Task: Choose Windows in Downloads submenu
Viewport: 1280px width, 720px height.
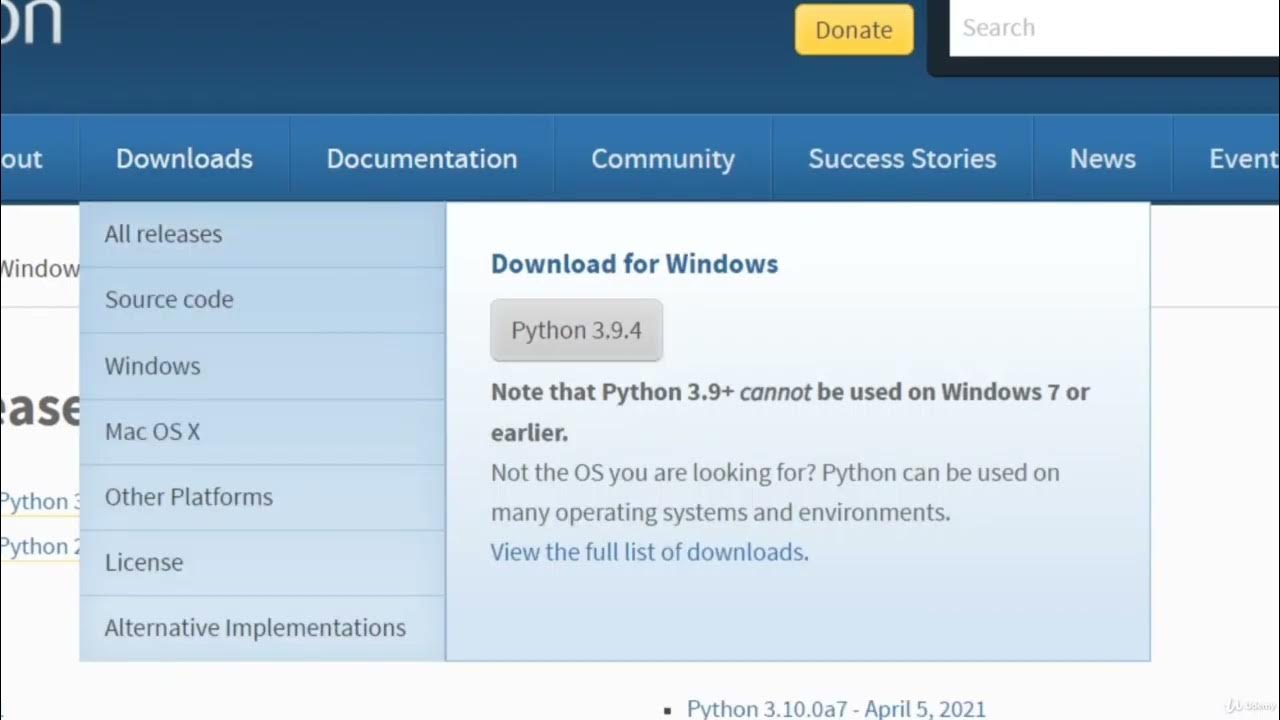Action: pyautogui.click(x=262, y=366)
